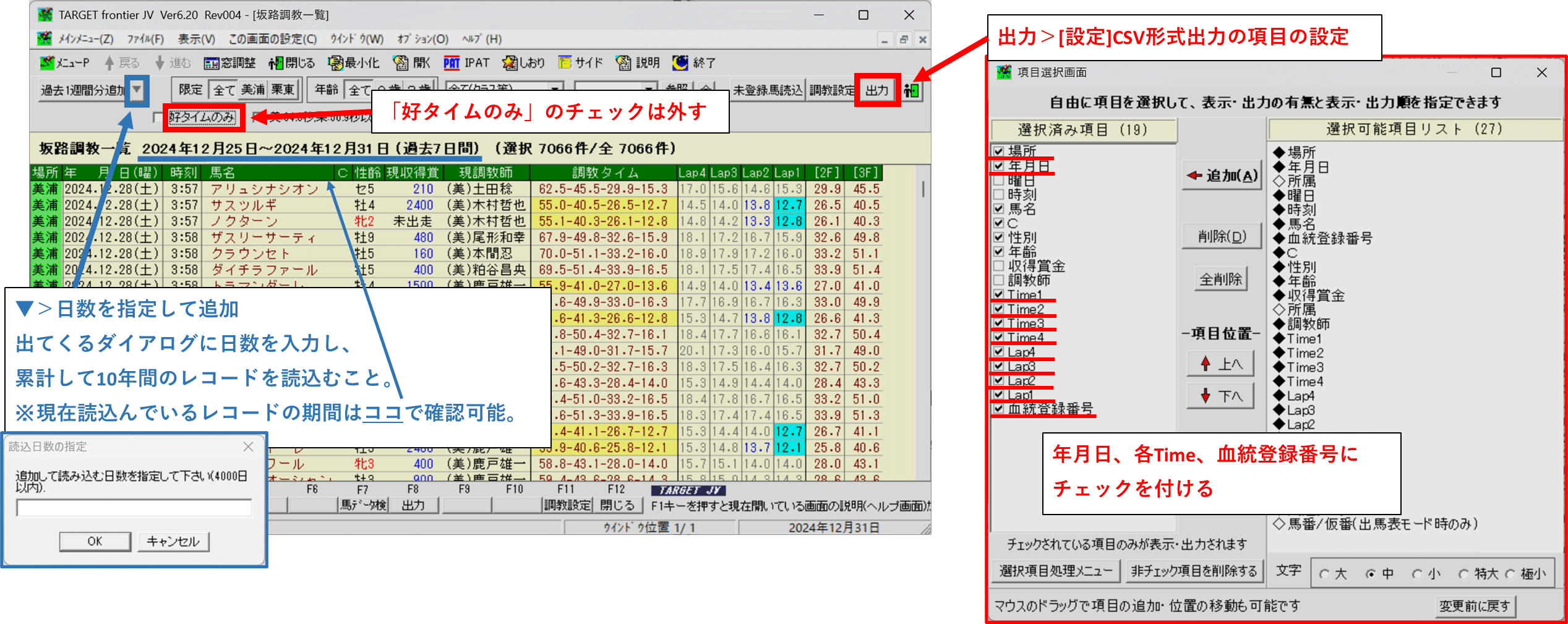Click the 非チェック項目を削除する button
Screen dimensions: 1568x624
1194,571
